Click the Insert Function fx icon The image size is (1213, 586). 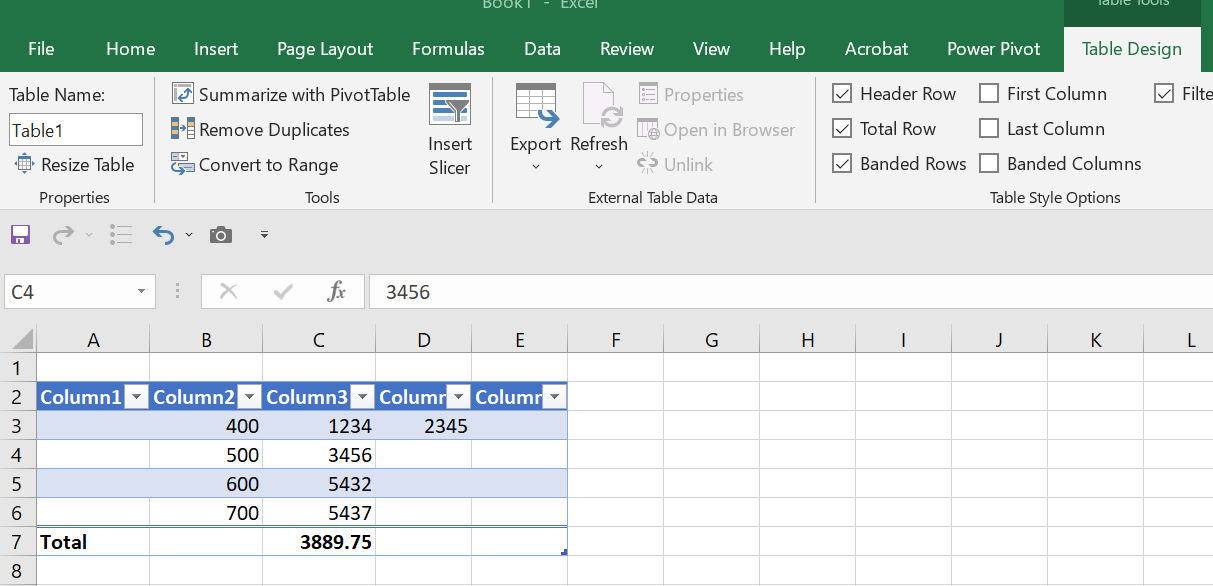pos(337,292)
